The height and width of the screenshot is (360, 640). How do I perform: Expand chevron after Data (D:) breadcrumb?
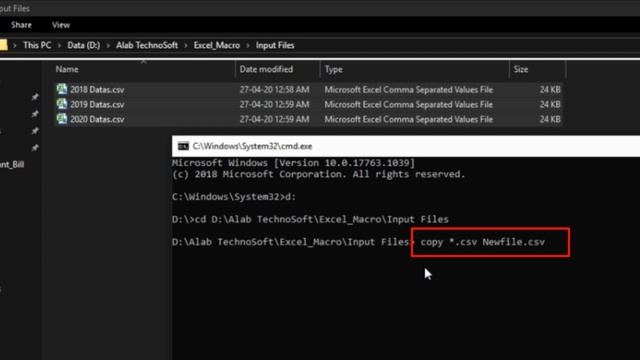108,46
